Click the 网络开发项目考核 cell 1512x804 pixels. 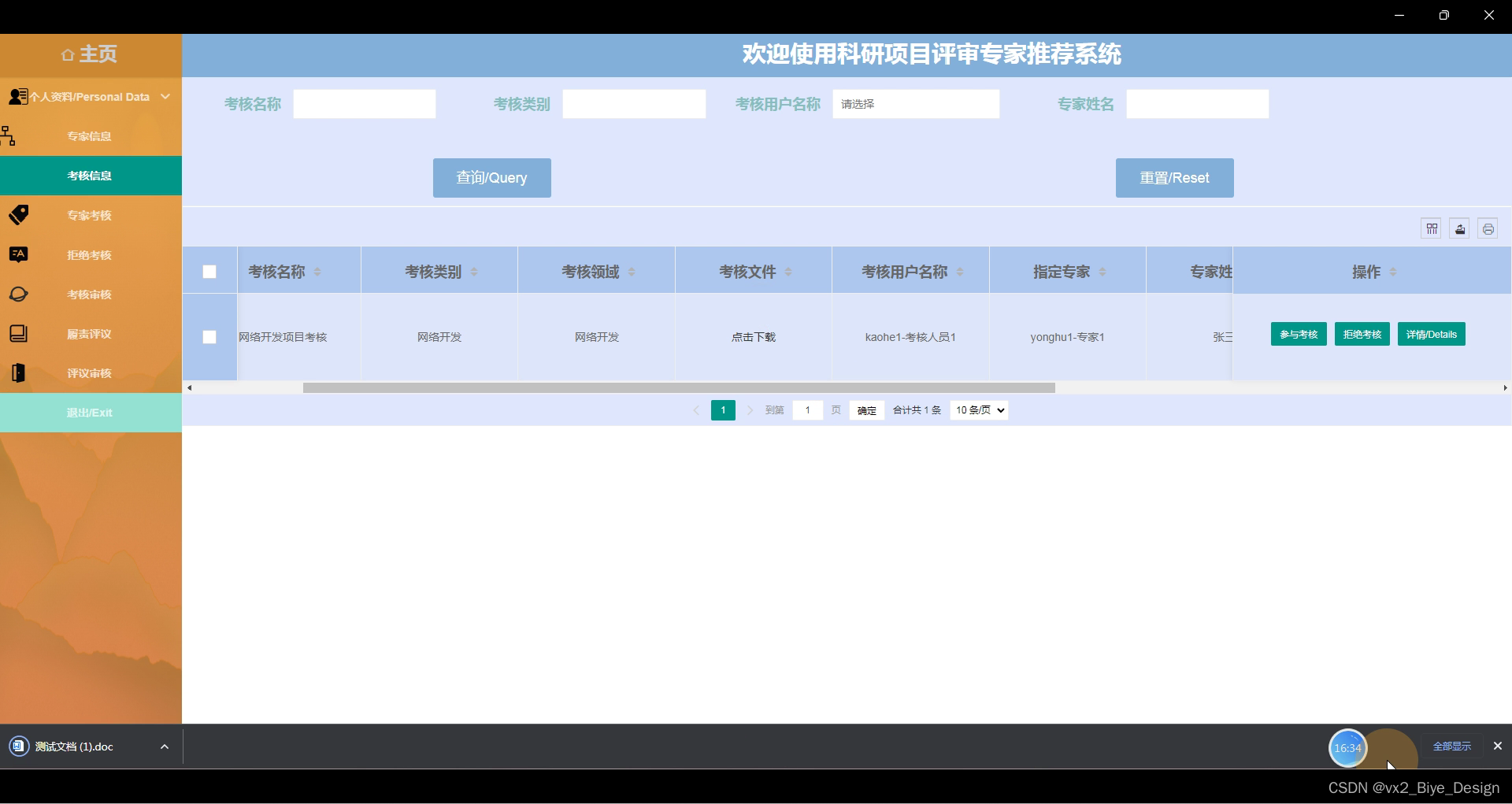pyautogui.click(x=283, y=337)
